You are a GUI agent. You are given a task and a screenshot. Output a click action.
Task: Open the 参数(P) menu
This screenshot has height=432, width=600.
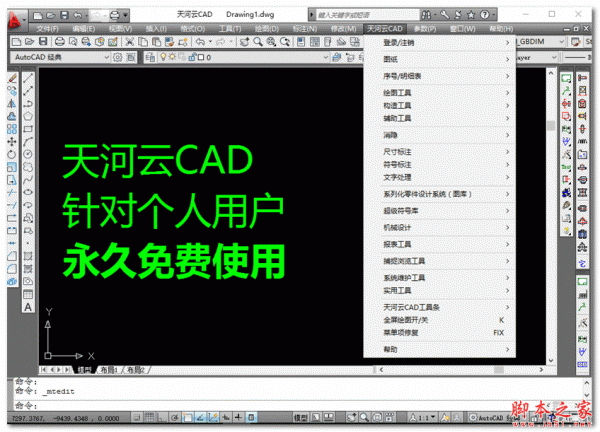[x=425, y=29]
